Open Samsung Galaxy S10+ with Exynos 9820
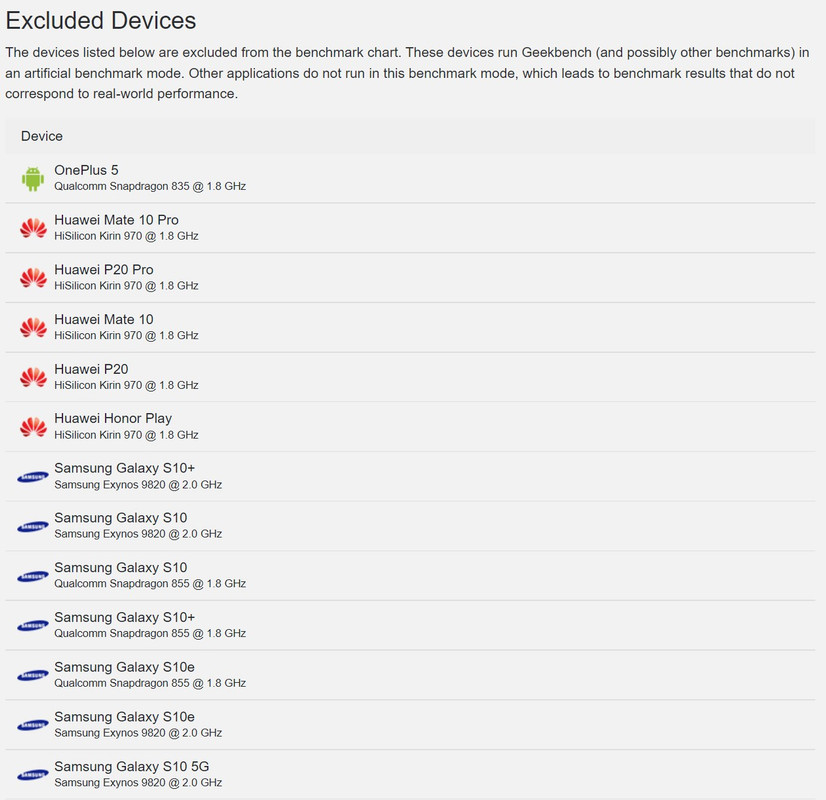 [x=125, y=468]
